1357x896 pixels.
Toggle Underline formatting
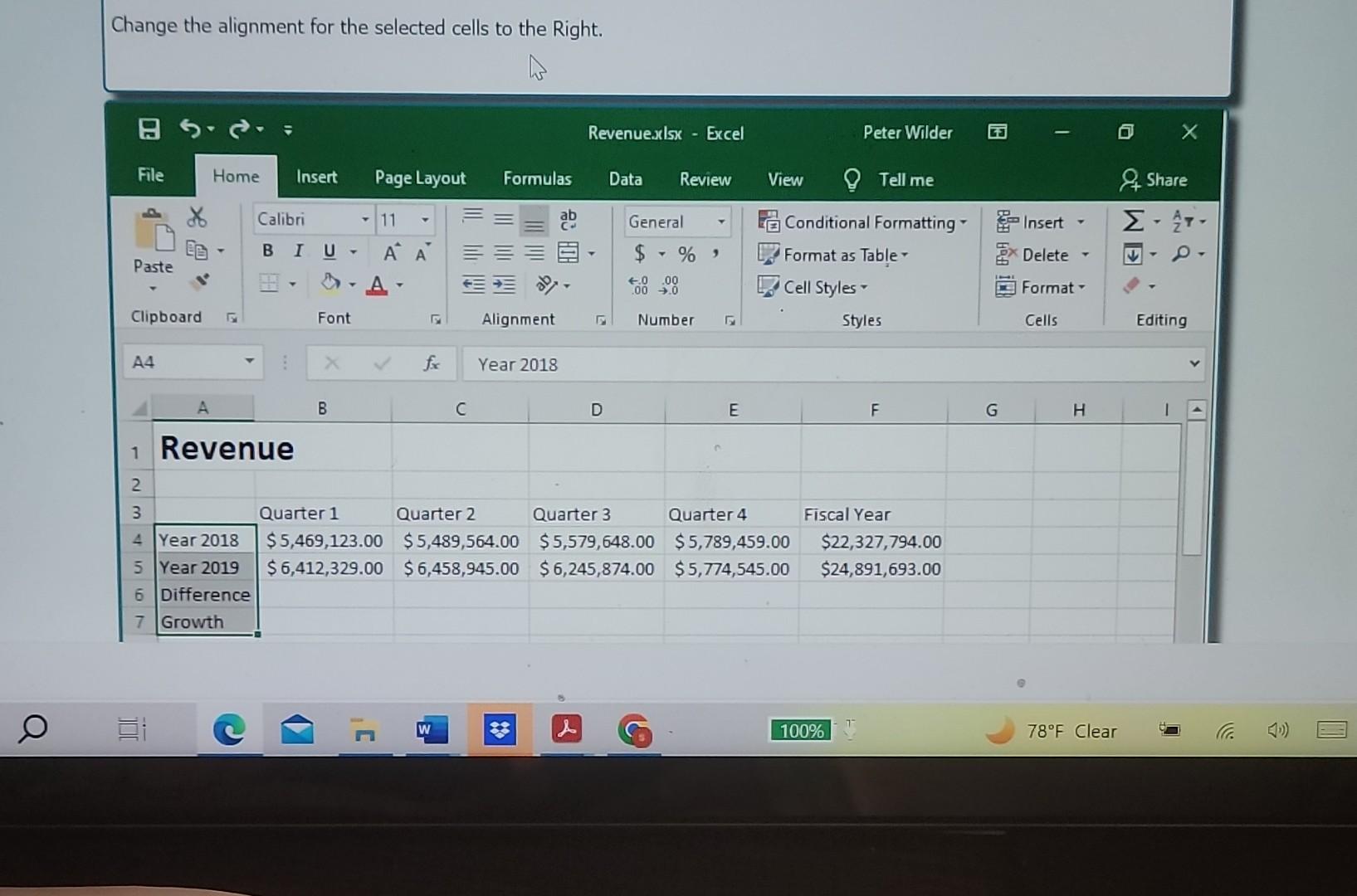(x=329, y=251)
